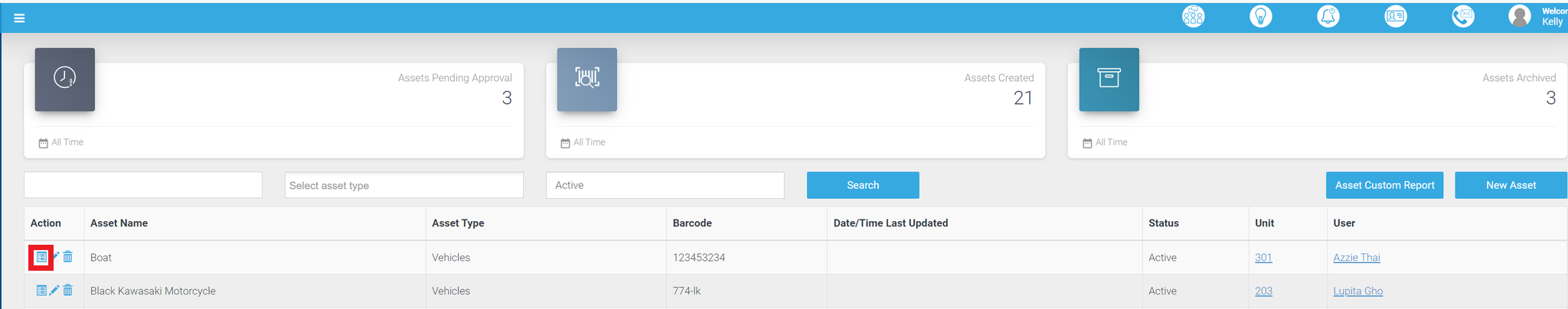Open All Time filter for Pending Approval
Screen dimensions: 1568x309
tap(67, 142)
